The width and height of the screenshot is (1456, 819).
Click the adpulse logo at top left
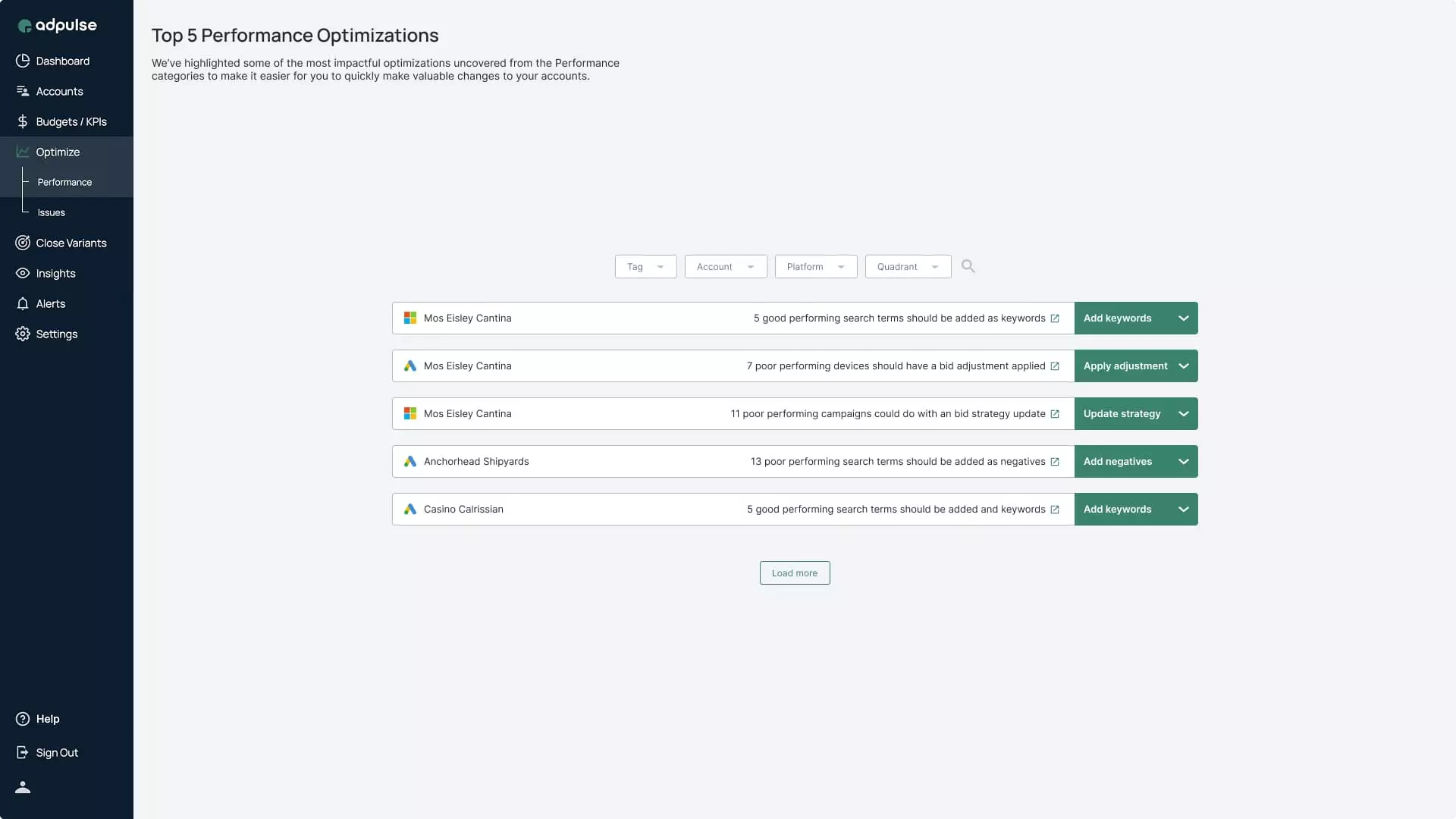point(57,24)
